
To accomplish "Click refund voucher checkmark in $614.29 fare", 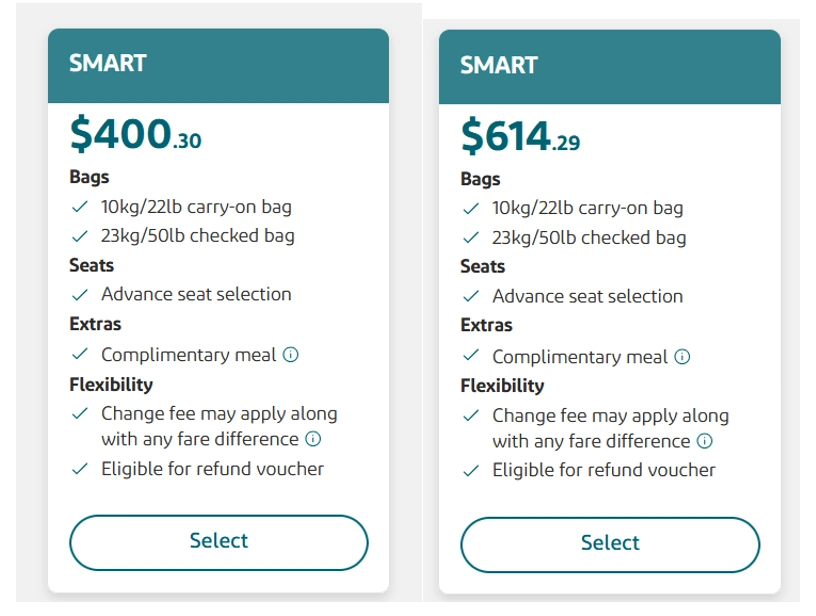I will tap(471, 471).
